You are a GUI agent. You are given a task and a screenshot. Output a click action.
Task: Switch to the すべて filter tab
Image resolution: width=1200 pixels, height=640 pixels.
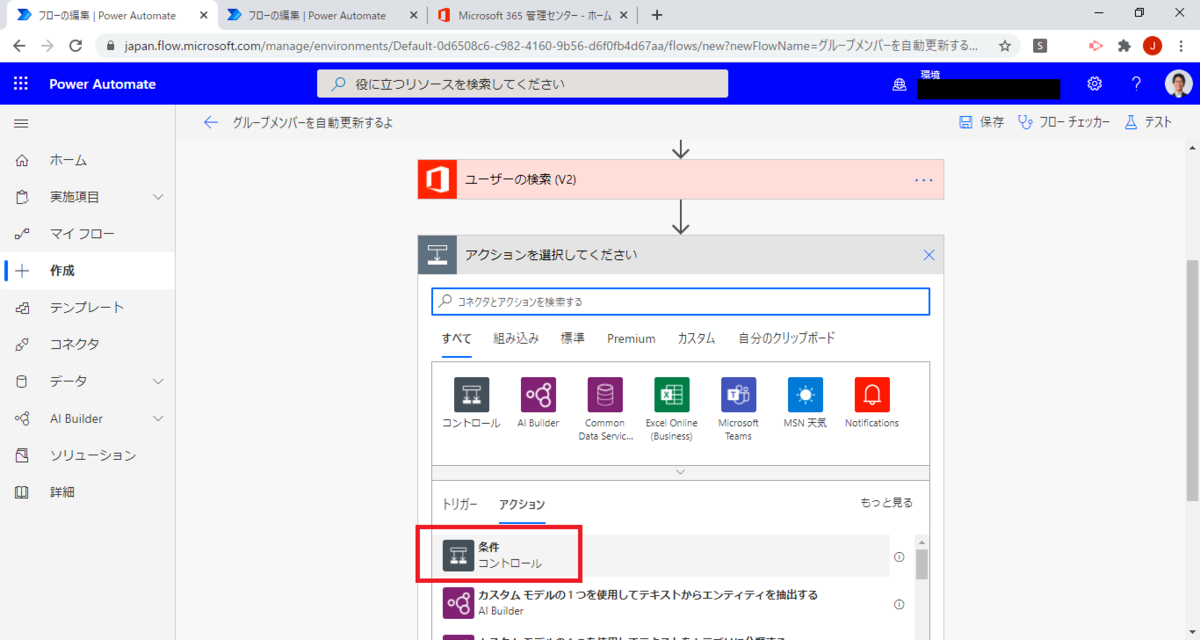click(457, 339)
